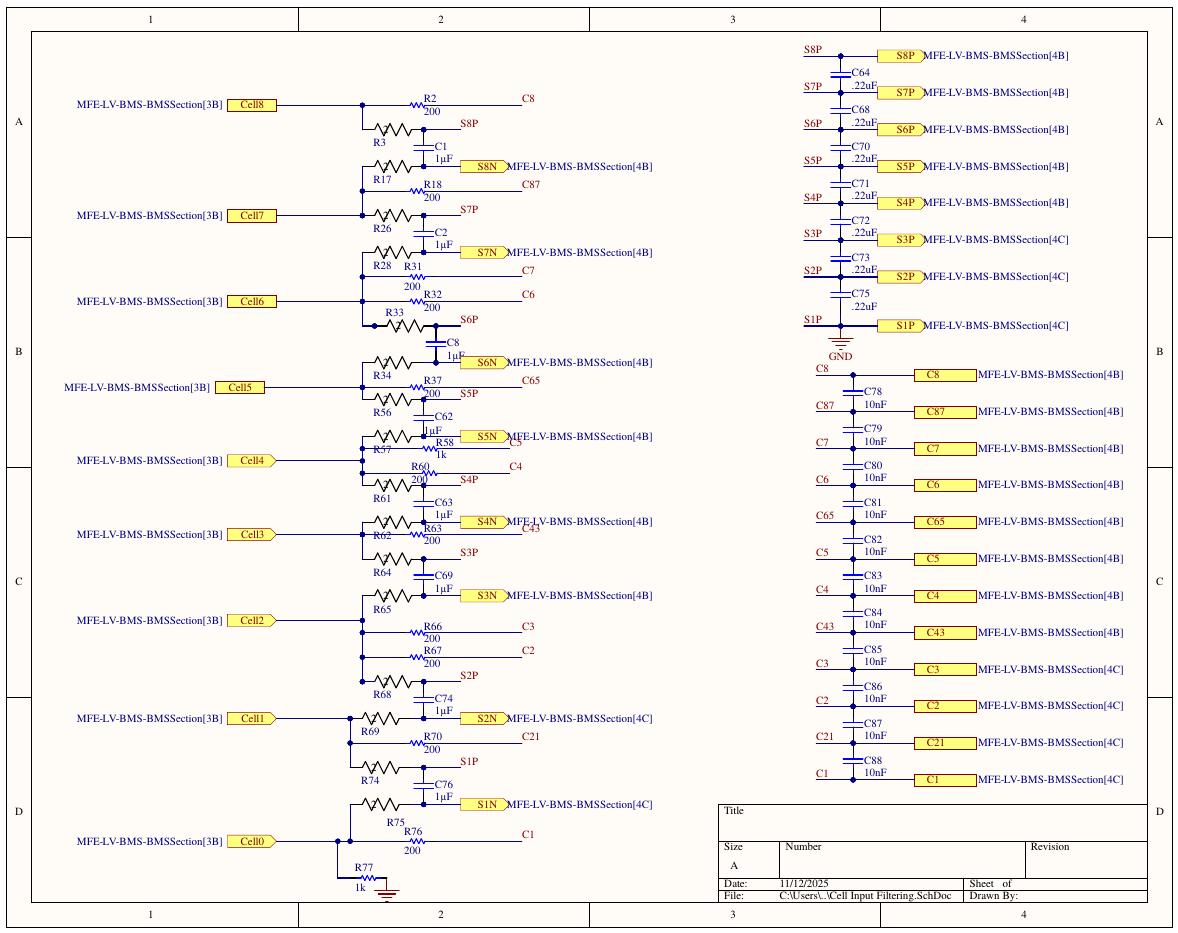Click the Title field in title block
This screenshot has height=933, width=1178.
point(933,823)
